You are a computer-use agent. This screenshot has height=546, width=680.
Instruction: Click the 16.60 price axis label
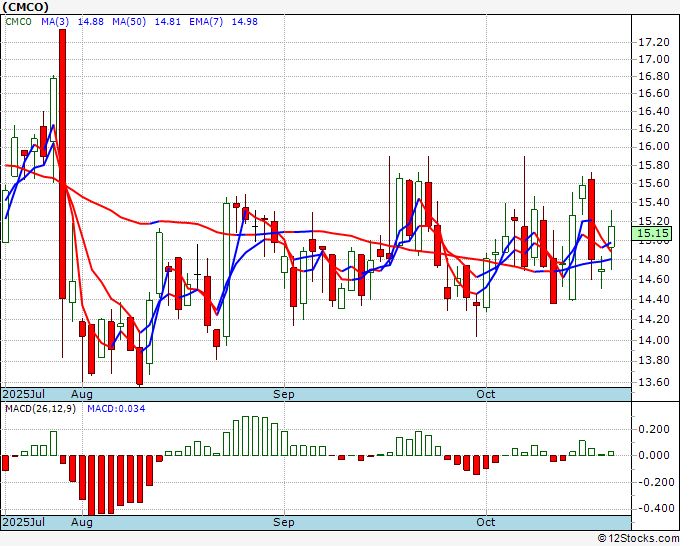pos(654,94)
